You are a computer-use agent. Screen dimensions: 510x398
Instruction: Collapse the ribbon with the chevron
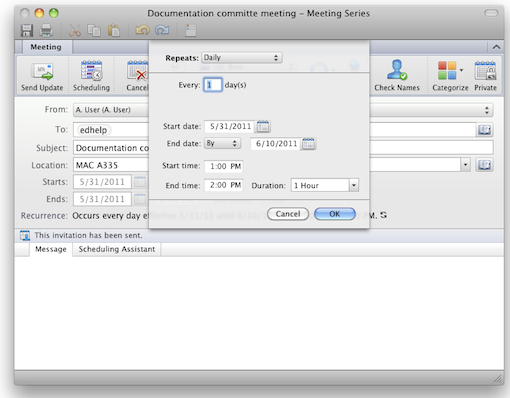click(x=496, y=47)
